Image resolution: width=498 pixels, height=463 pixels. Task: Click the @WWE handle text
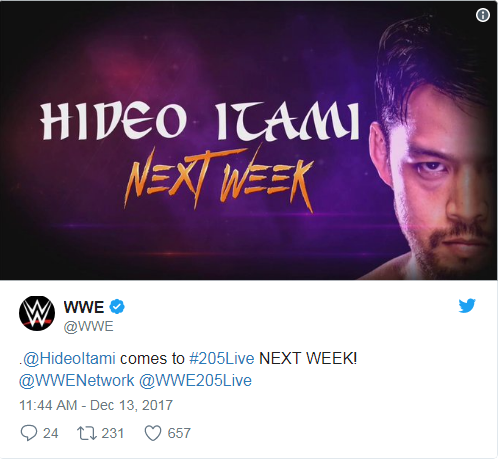click(89, 326)
